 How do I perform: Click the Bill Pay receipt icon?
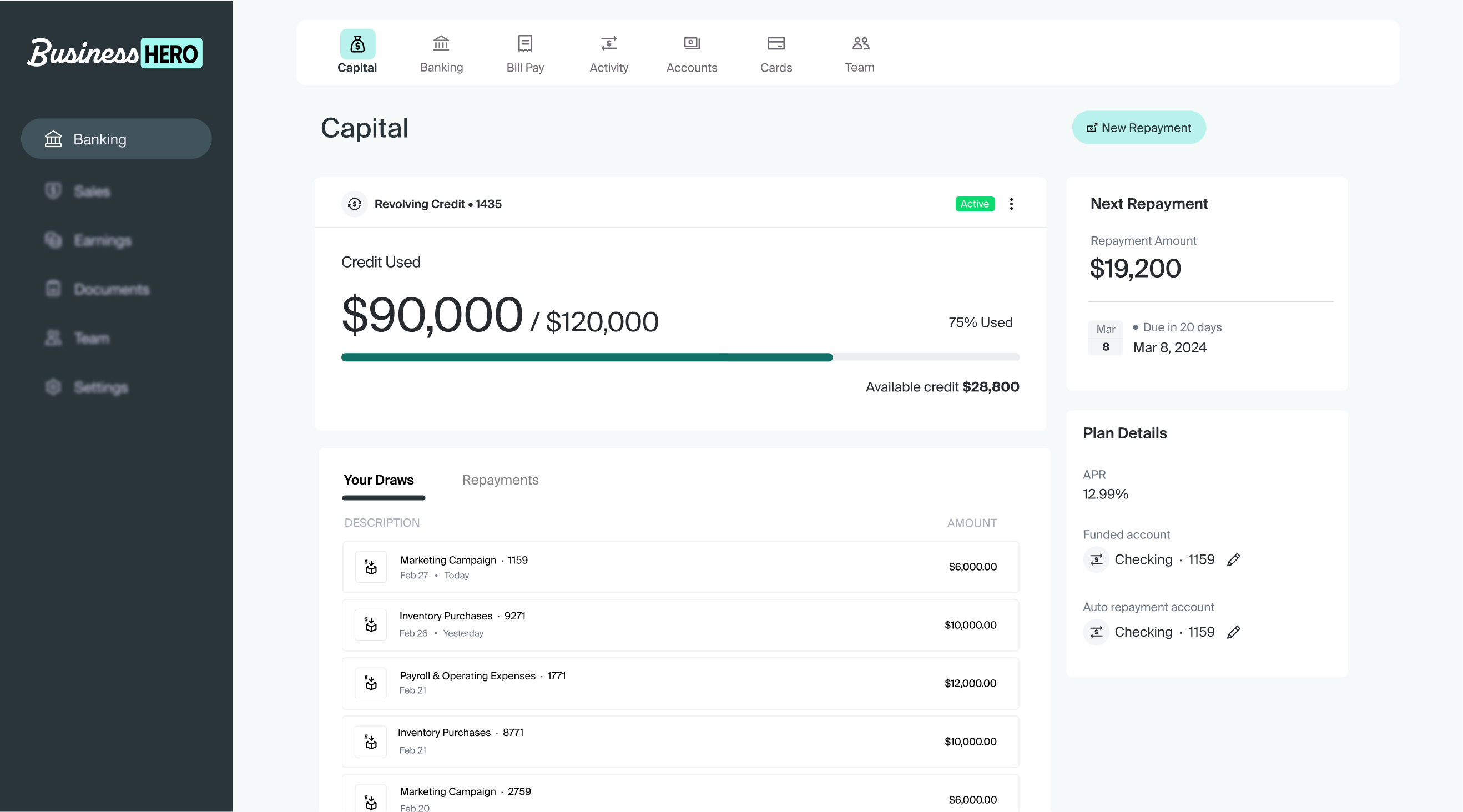[524, 43]
